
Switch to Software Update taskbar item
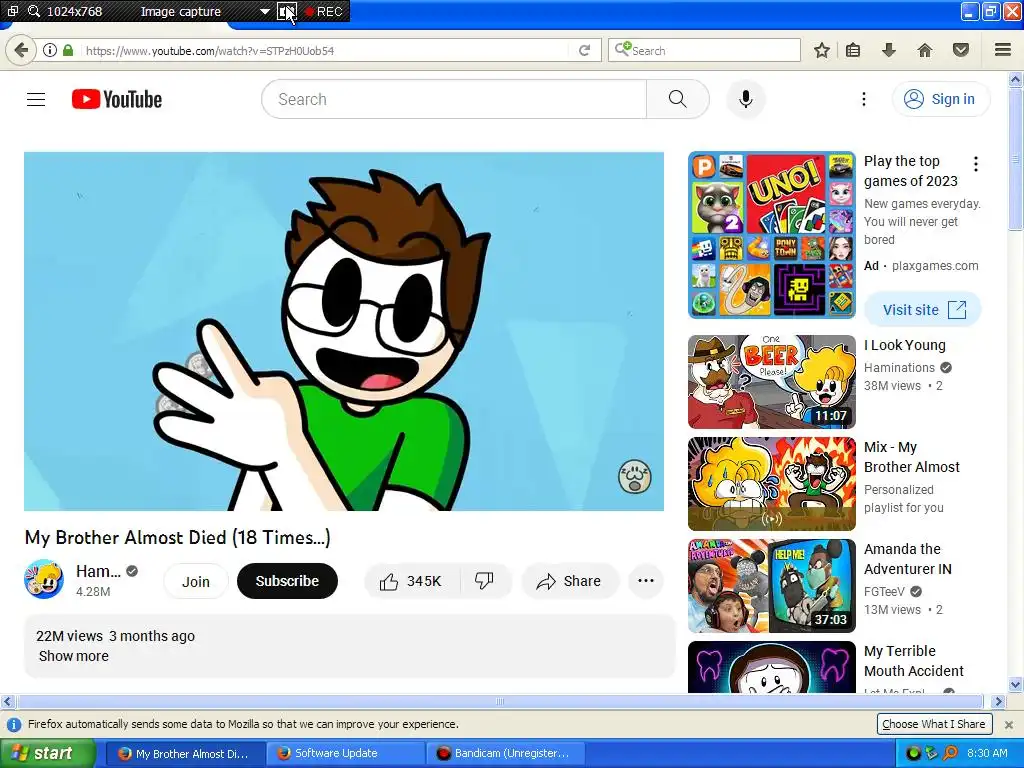(345, 754)
